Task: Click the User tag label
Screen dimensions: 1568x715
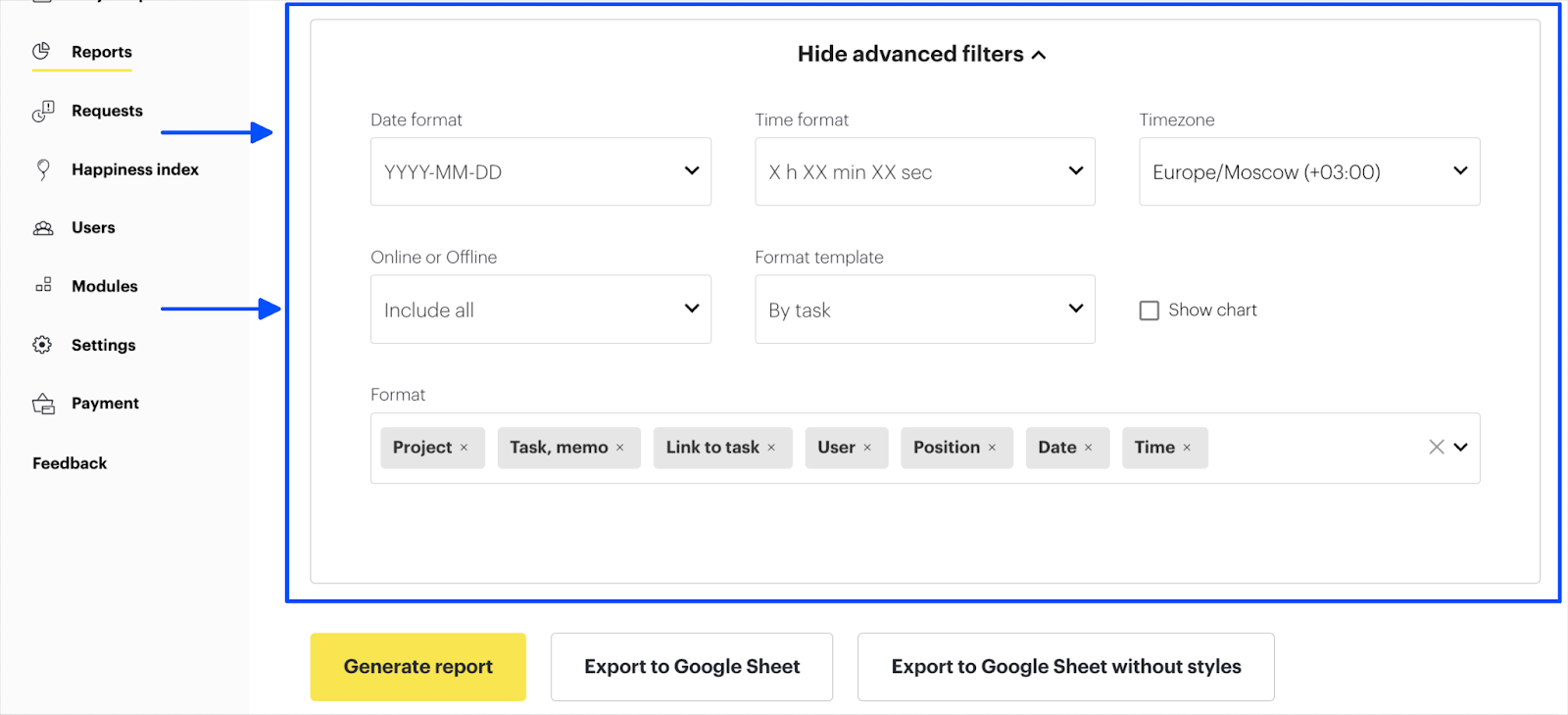Action: click(837, 448)
